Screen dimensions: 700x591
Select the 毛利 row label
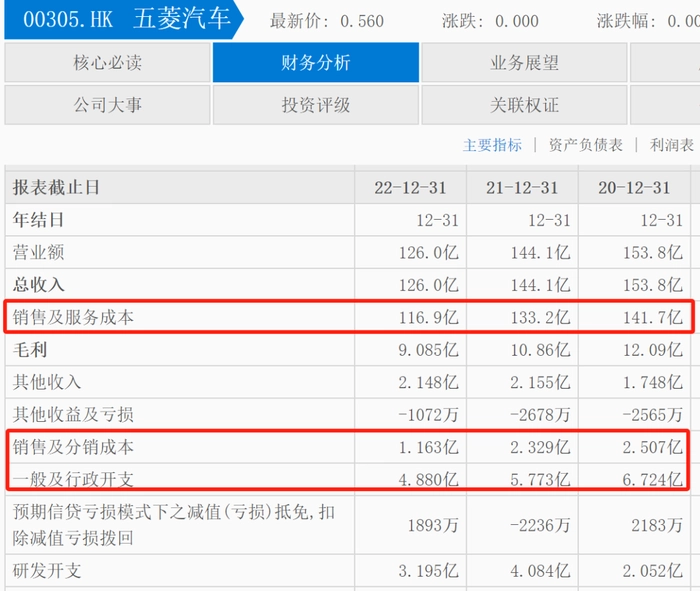click(x=30, y=350)
